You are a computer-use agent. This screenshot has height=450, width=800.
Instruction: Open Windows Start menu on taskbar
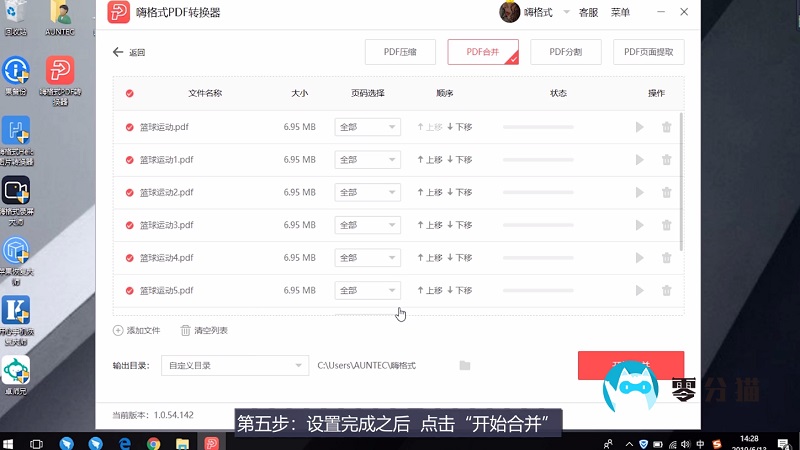[10, 442]
